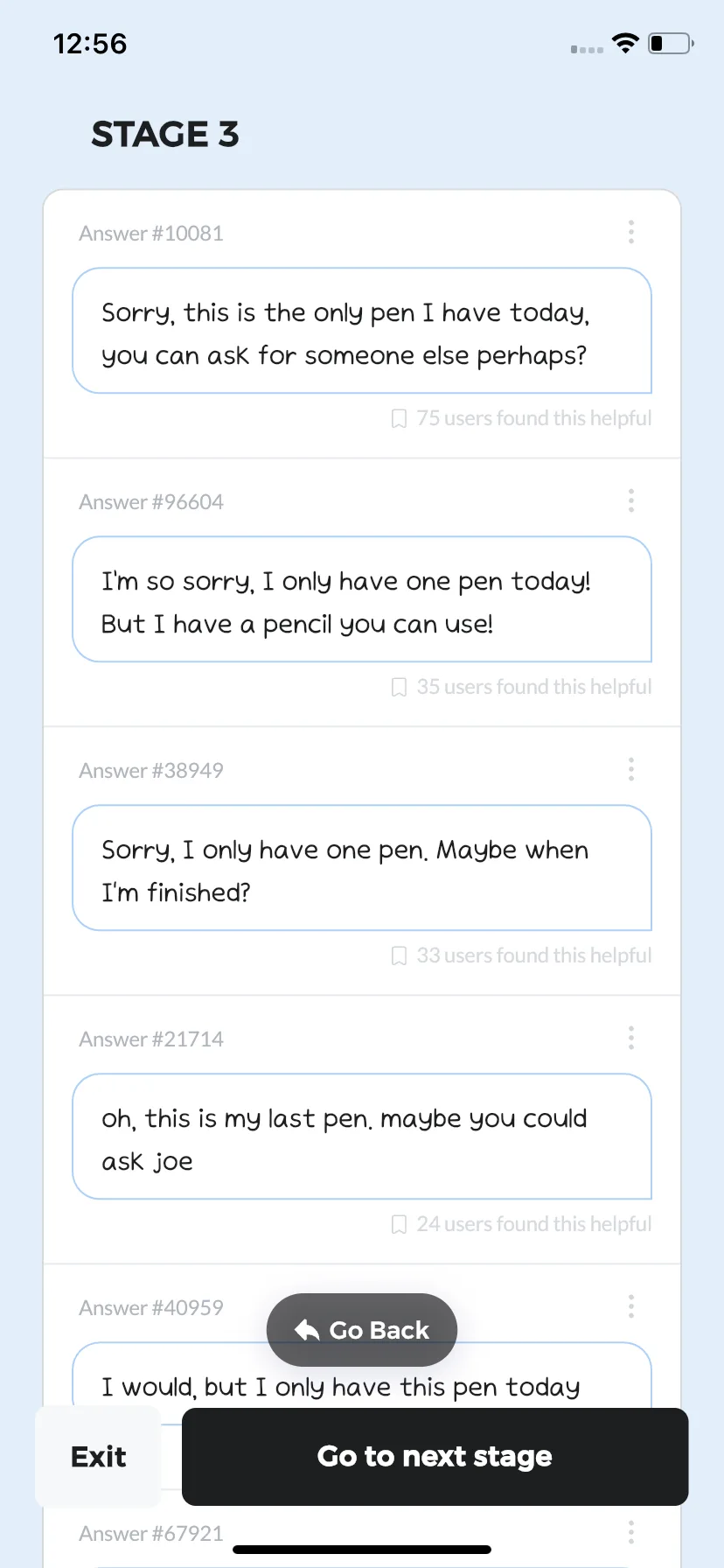Open three-dot menu for Answer #96604
Image resolution: width=724 pixels, height=1568 pixels.
pyautogui.click(x=630, y=500)
